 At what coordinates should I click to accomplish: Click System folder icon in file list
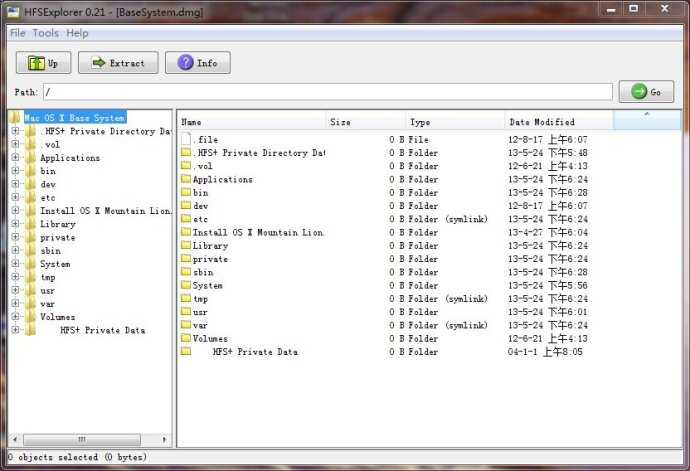[x=186, y=285]
